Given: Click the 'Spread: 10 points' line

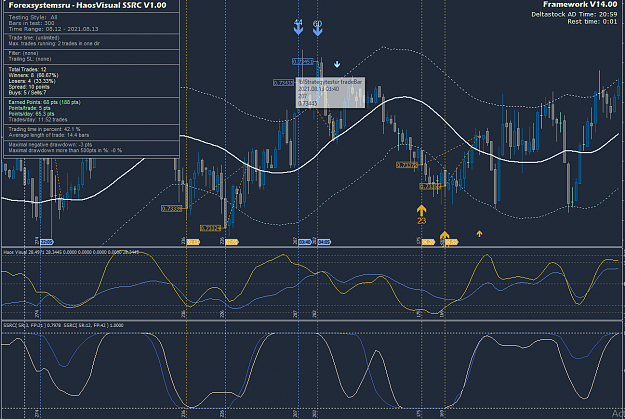Looking at the screenshot, I should click(29, 87).
